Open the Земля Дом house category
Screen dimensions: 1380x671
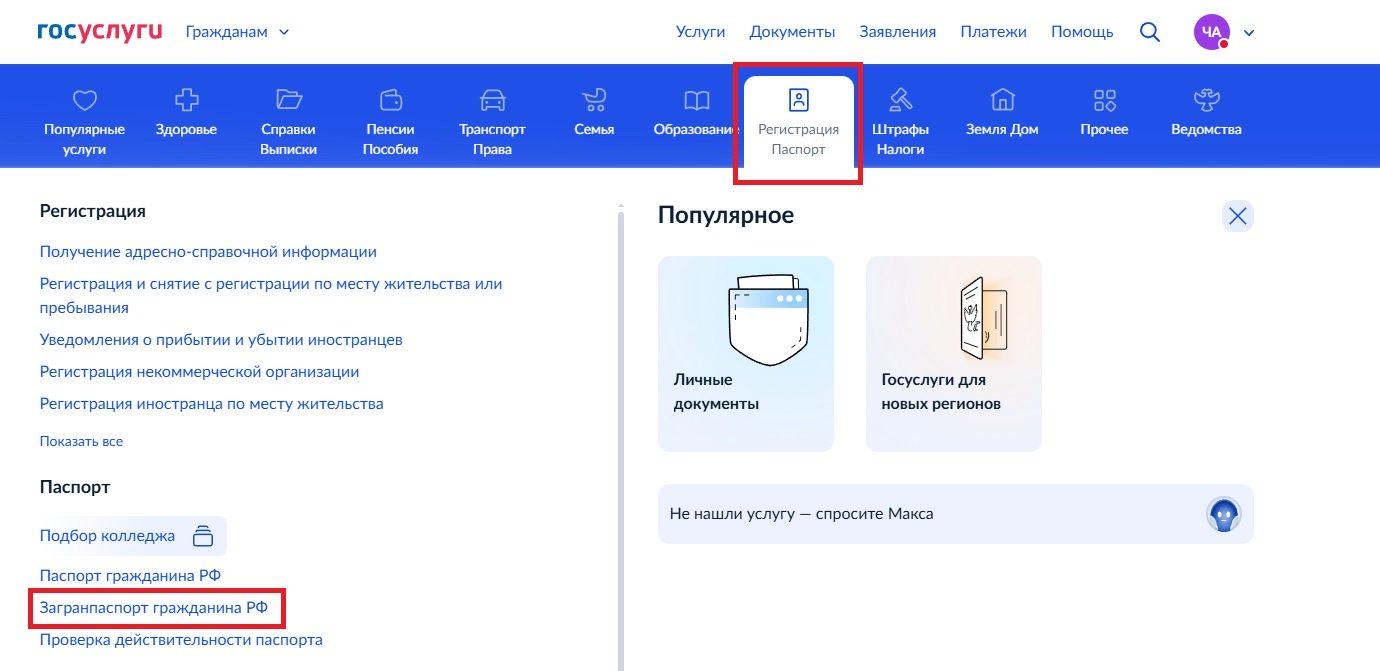point(1002,112)
